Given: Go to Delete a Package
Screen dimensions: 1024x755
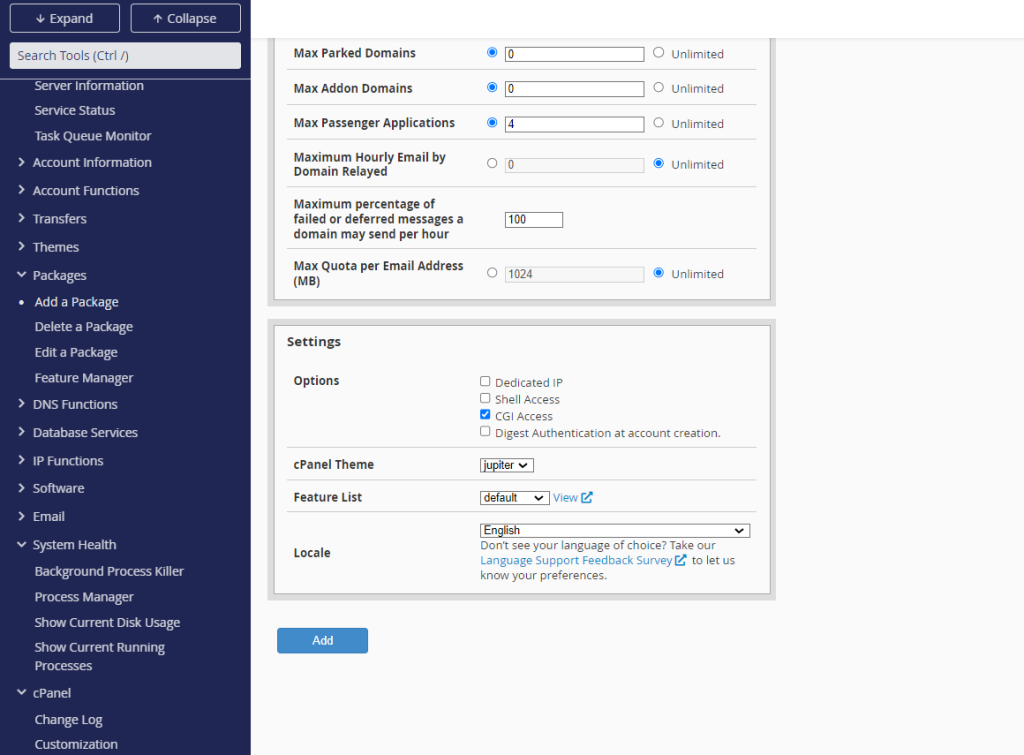Looking at the screenshot, I should [x=84, y=327].
